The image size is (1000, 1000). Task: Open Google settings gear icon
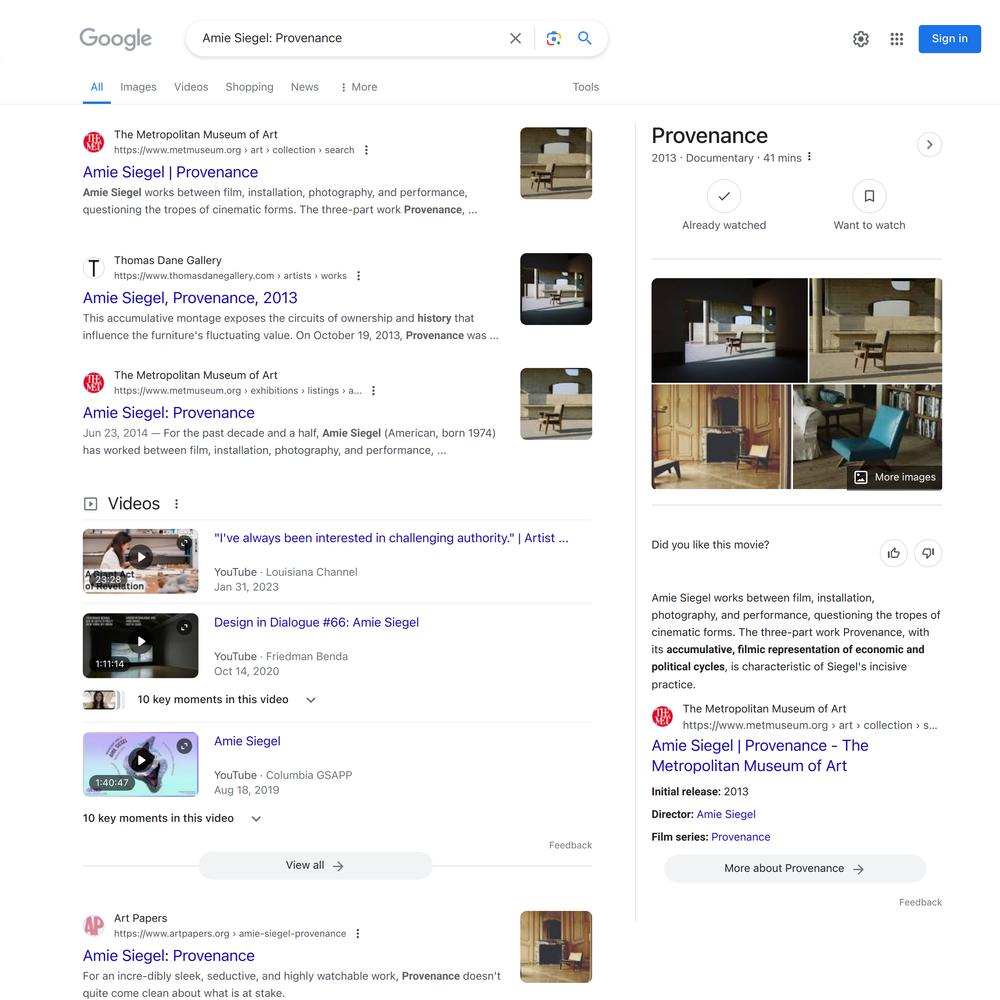coord(860,39)
